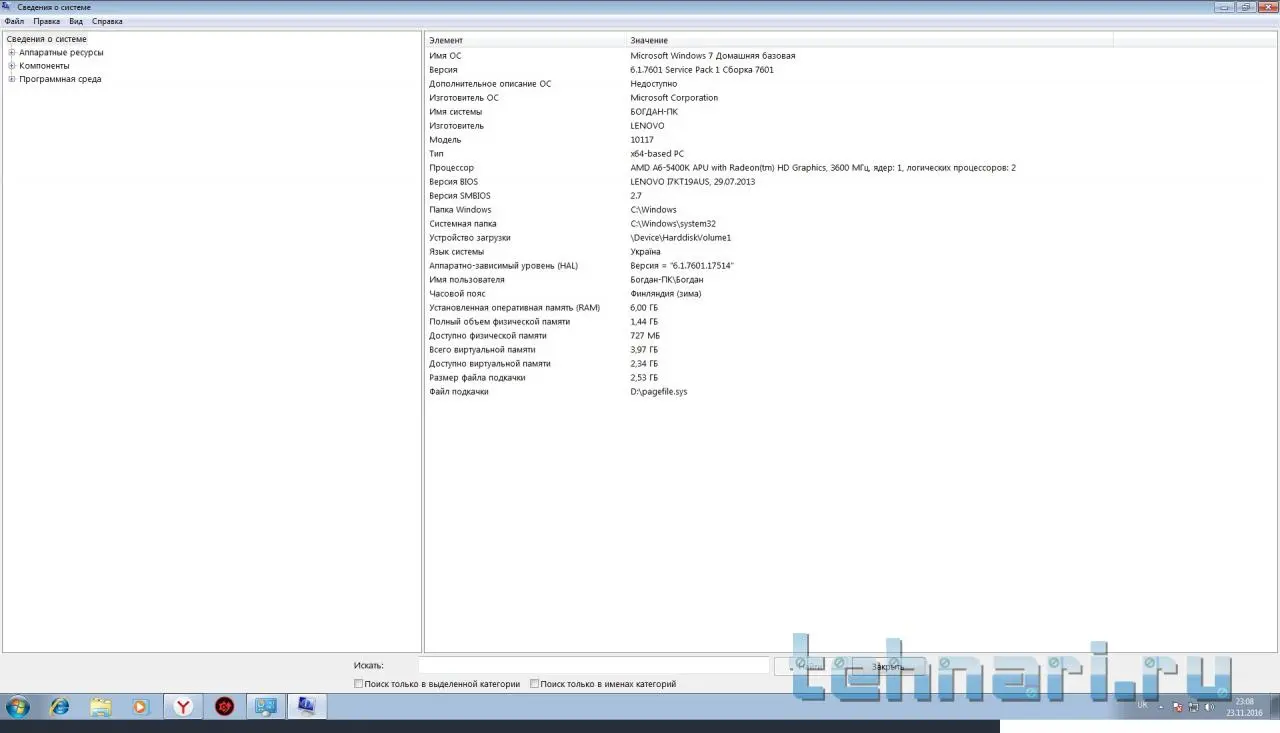Open the volume speaker icon in tray
The image size is (1280, 733).
pyautogui.click(x=1209, y=707)
